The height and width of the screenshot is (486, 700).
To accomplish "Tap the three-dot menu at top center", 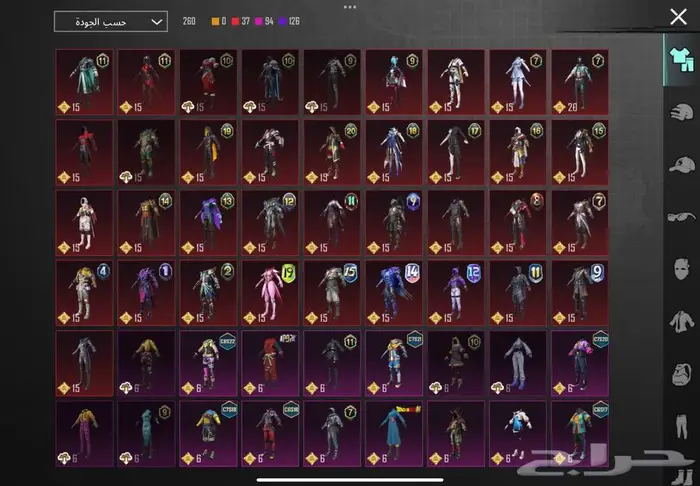I will coord(349,6).
